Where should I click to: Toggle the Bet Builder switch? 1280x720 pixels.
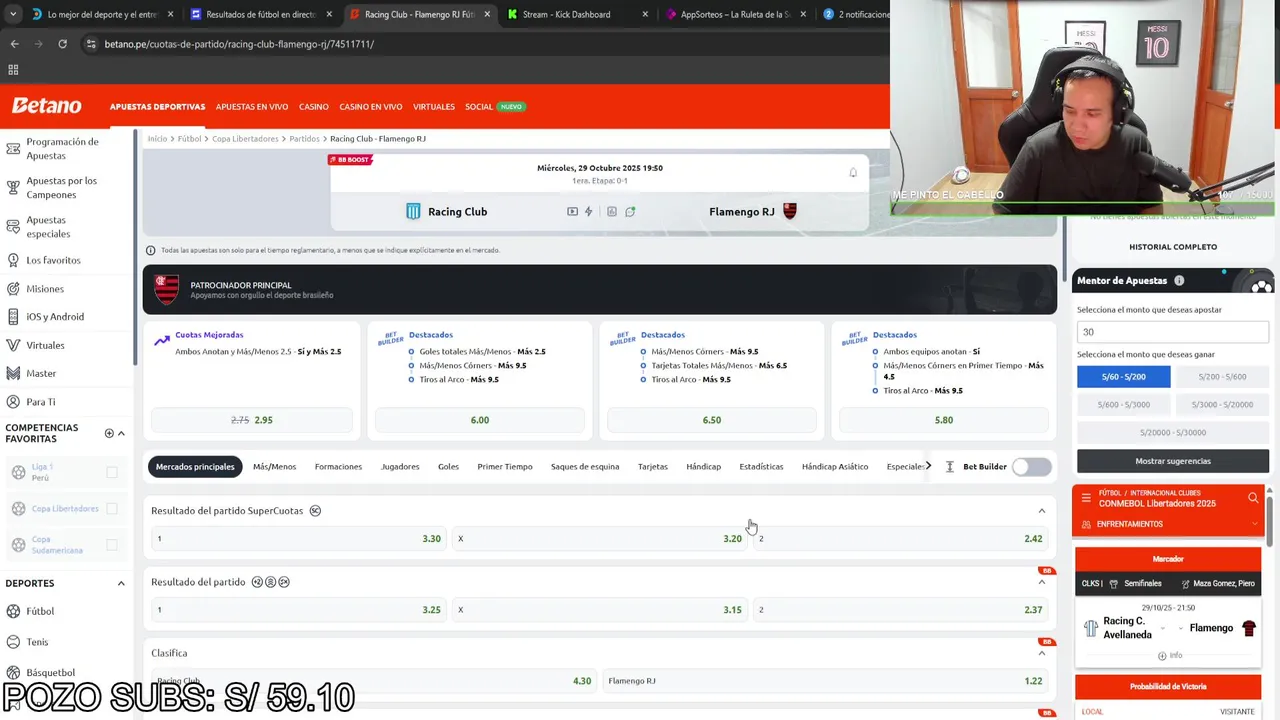tap(1031, 467)
